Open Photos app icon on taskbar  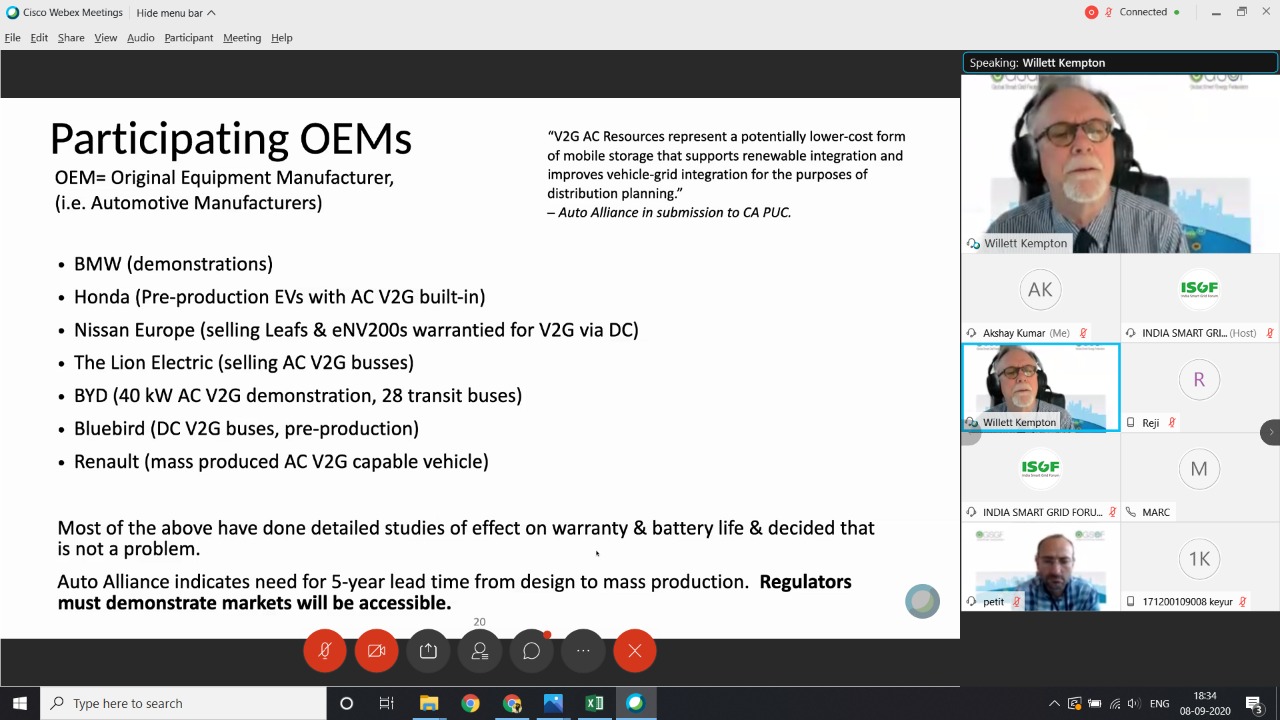(x=553, y=703)
